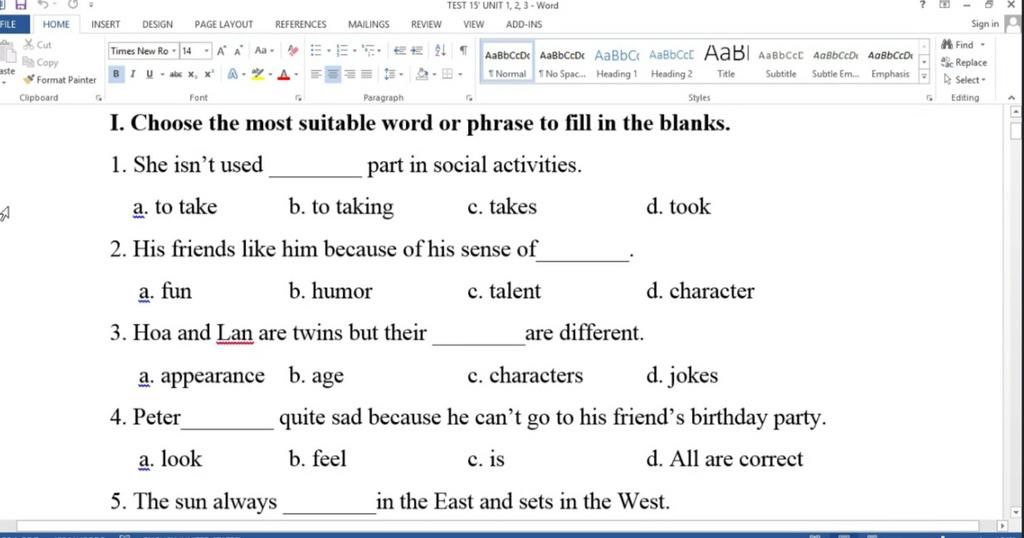This screenshot has height=538, width=1024.
Task: Click Decrease Indent icon
Action: pyautogui.click(x=400, y=50)
